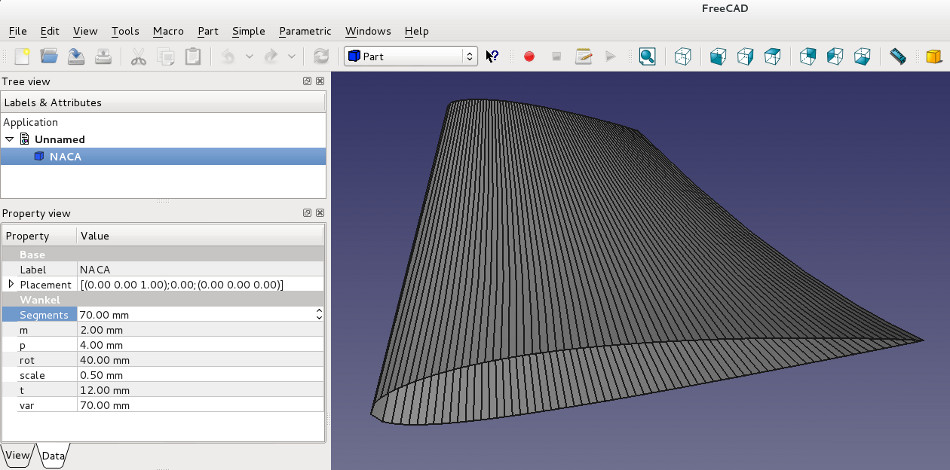Image resolution: width=950 pixels, height=470 pixels.
Task: Undock the Property view panel
Action: click(307, 213)
